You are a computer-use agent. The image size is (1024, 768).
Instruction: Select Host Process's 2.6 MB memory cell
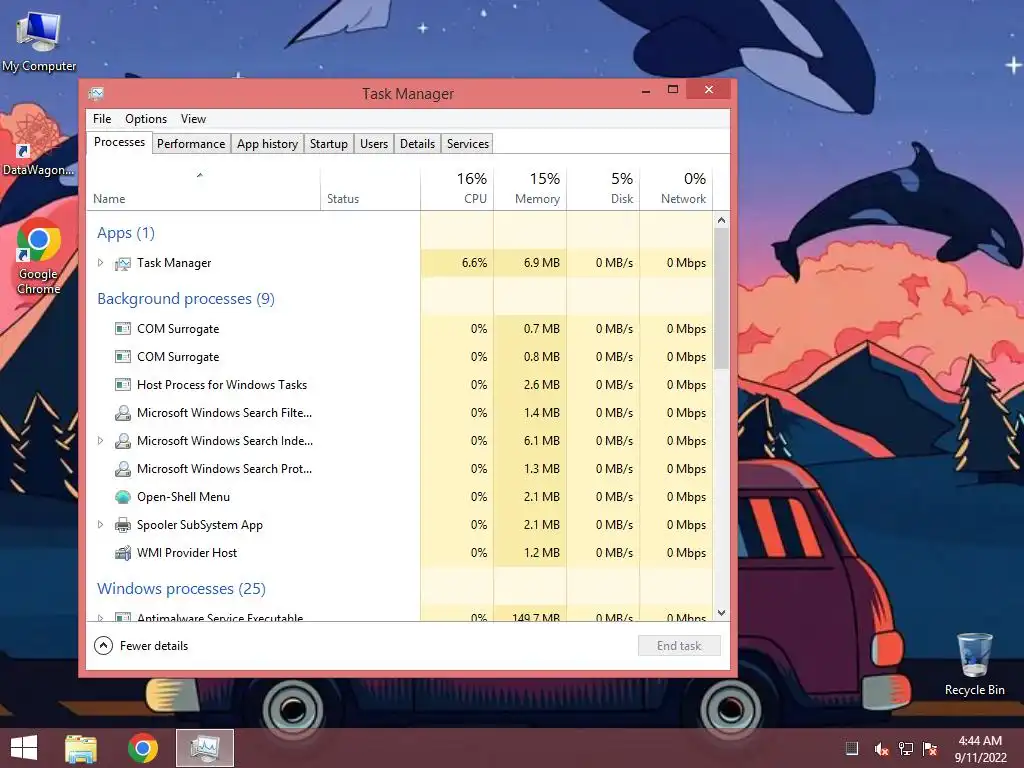[530, 385]
